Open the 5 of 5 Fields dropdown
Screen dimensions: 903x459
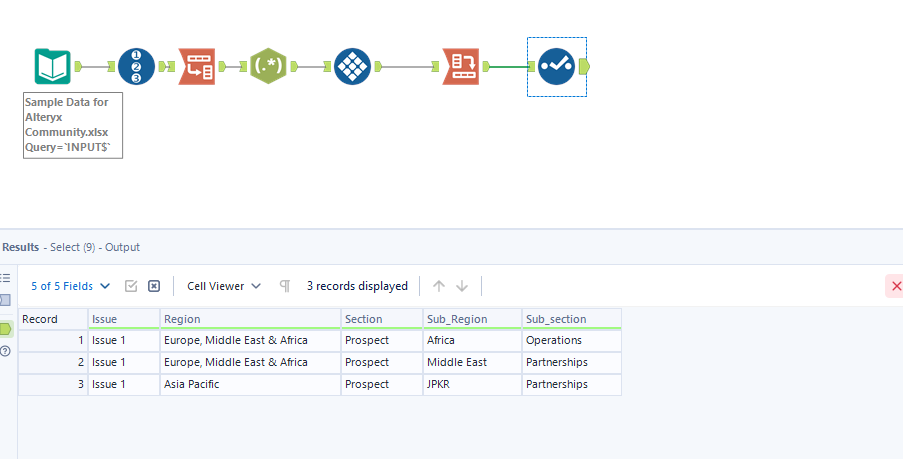[71, 286]
